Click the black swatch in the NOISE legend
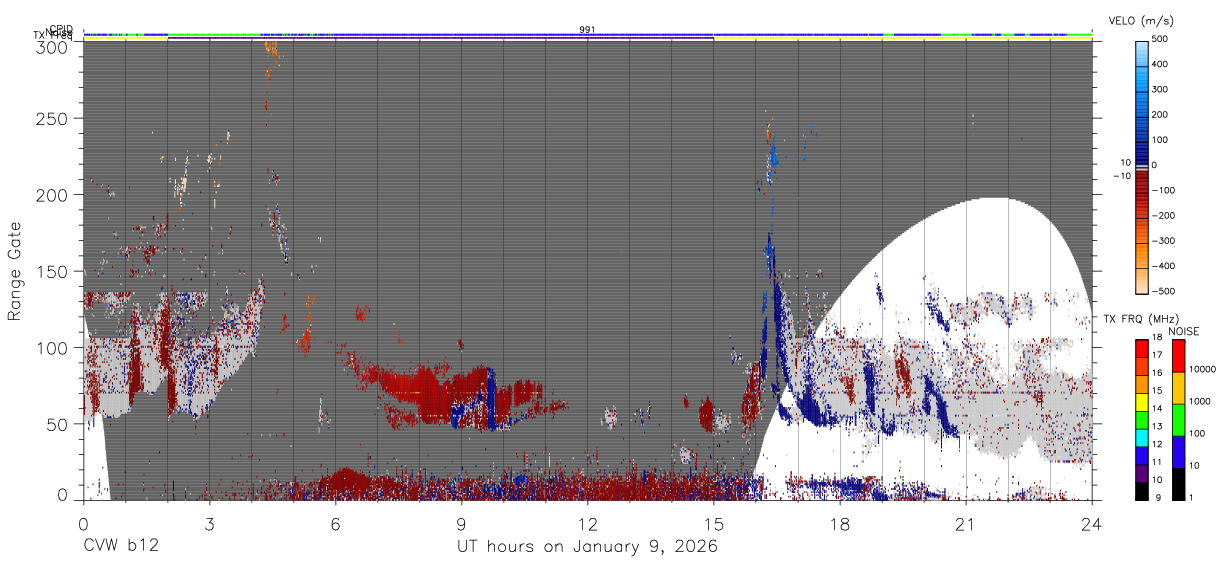The image size is (1228, 567). click(1178, 484)
